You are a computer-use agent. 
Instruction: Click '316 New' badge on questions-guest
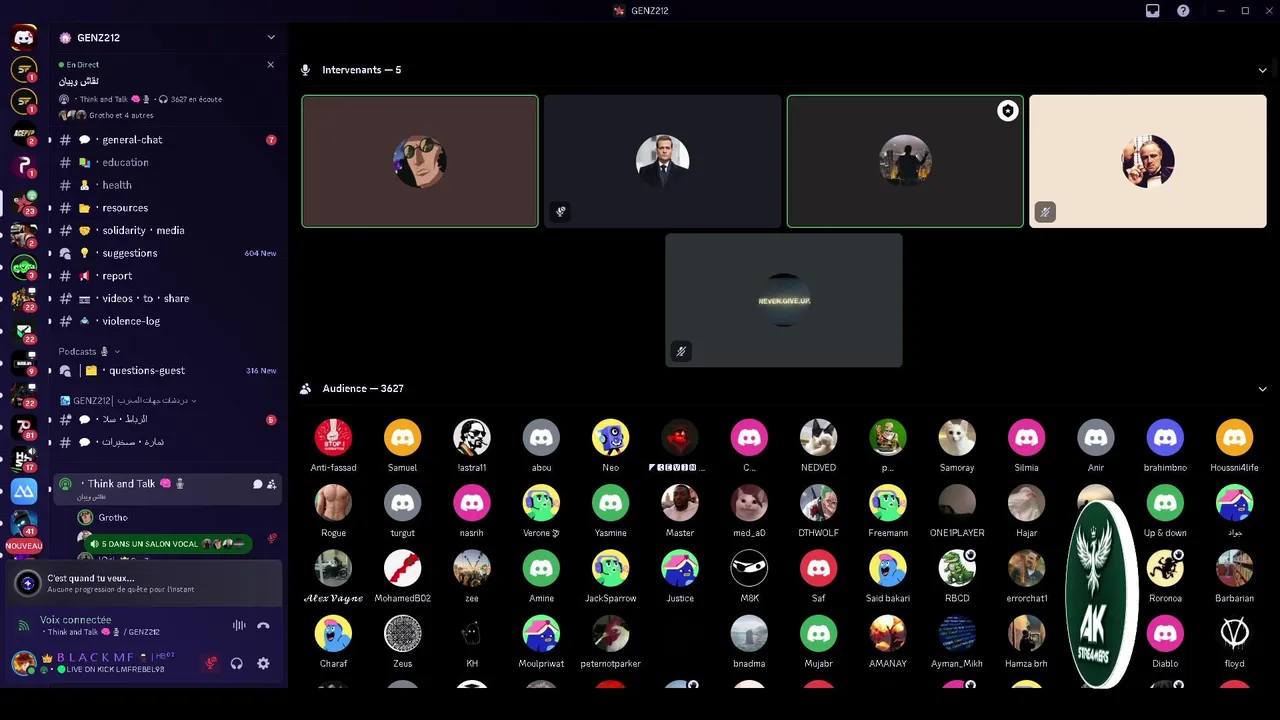tap(260, 370)
